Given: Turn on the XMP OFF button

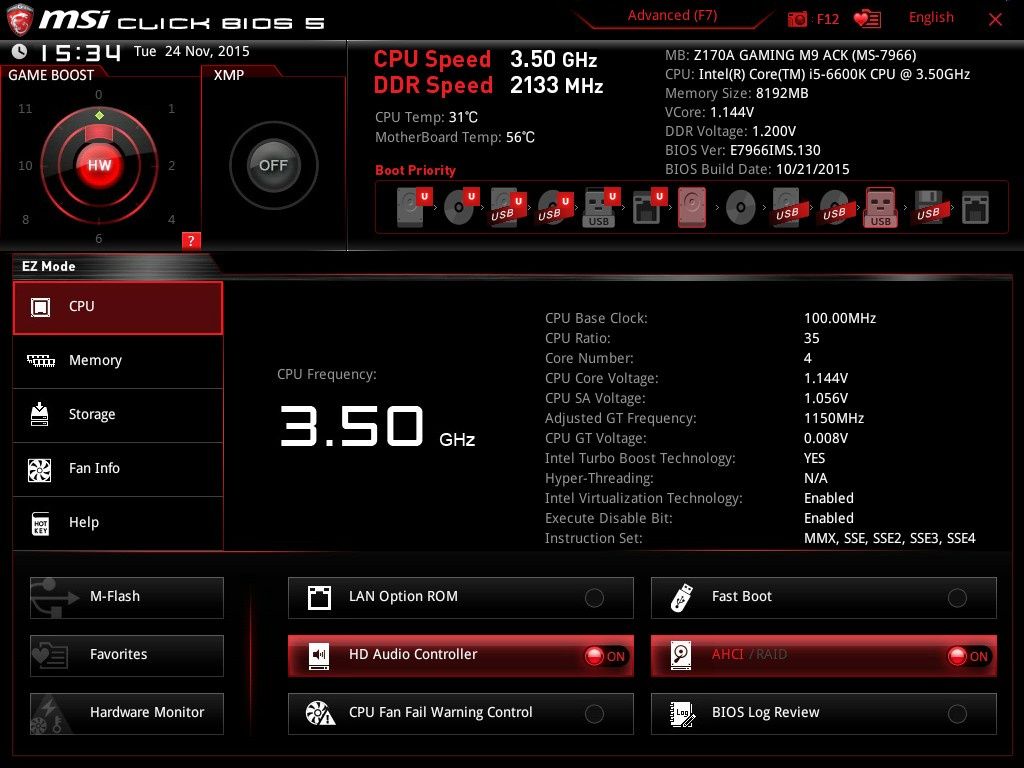Looking at the screenshot, I should pos(273,165).
